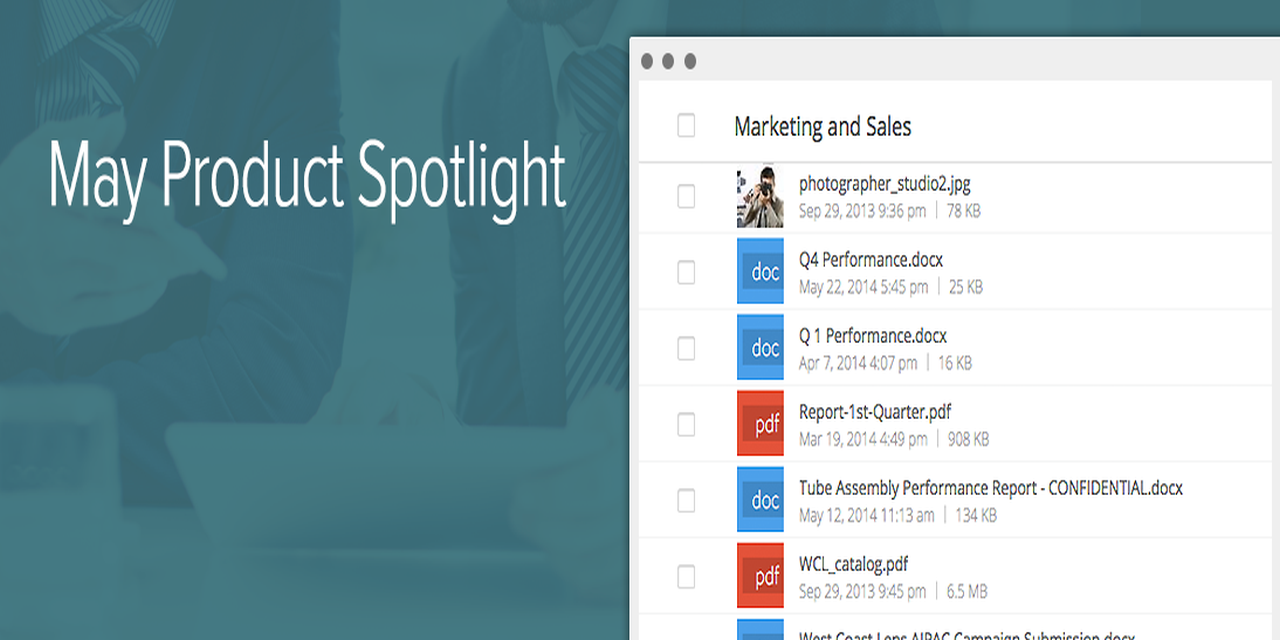Click the WCL_catalog.pdf file name

coord(853,564)
